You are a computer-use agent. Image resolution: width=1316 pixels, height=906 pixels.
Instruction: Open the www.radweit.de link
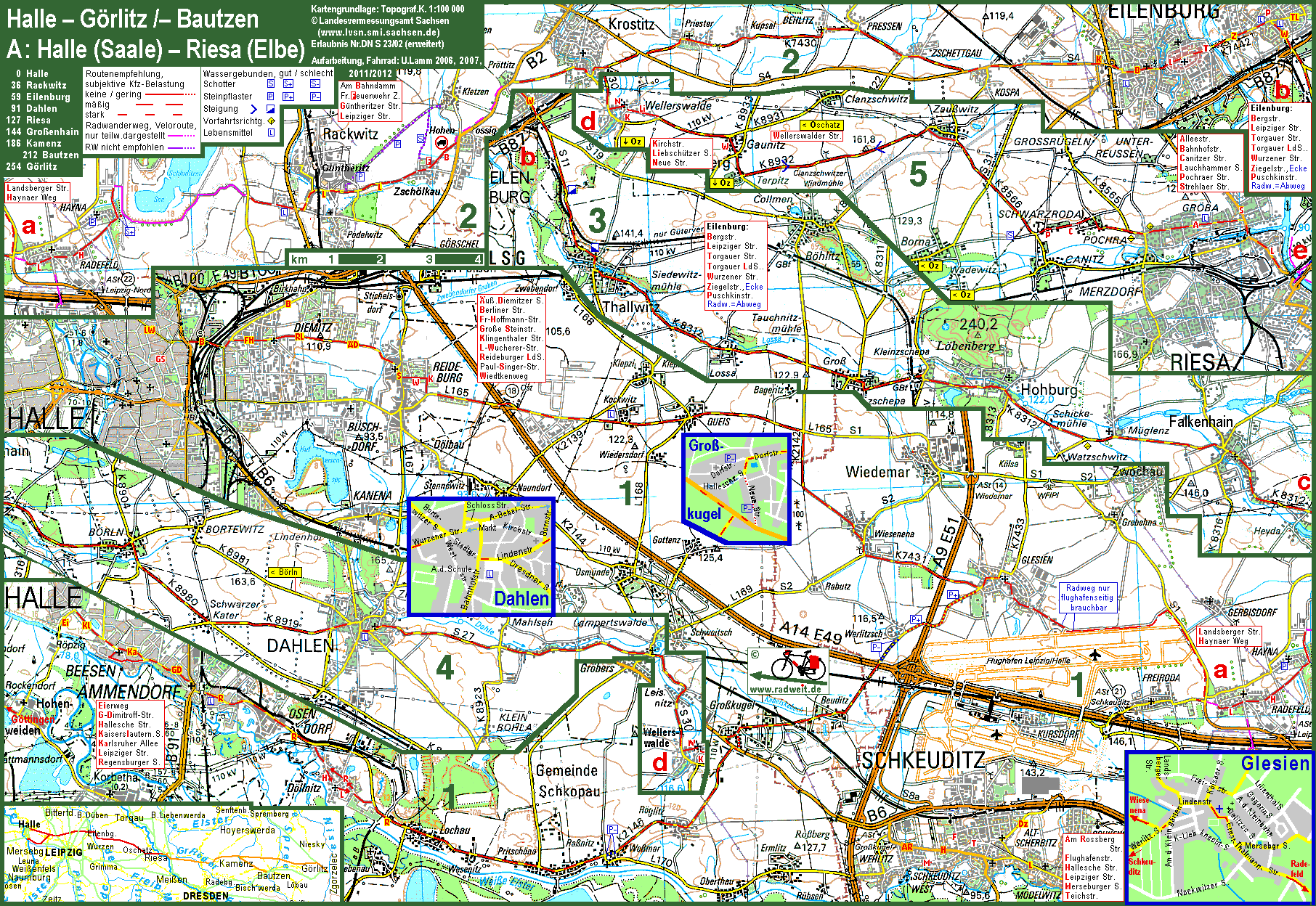pos(785,689)
